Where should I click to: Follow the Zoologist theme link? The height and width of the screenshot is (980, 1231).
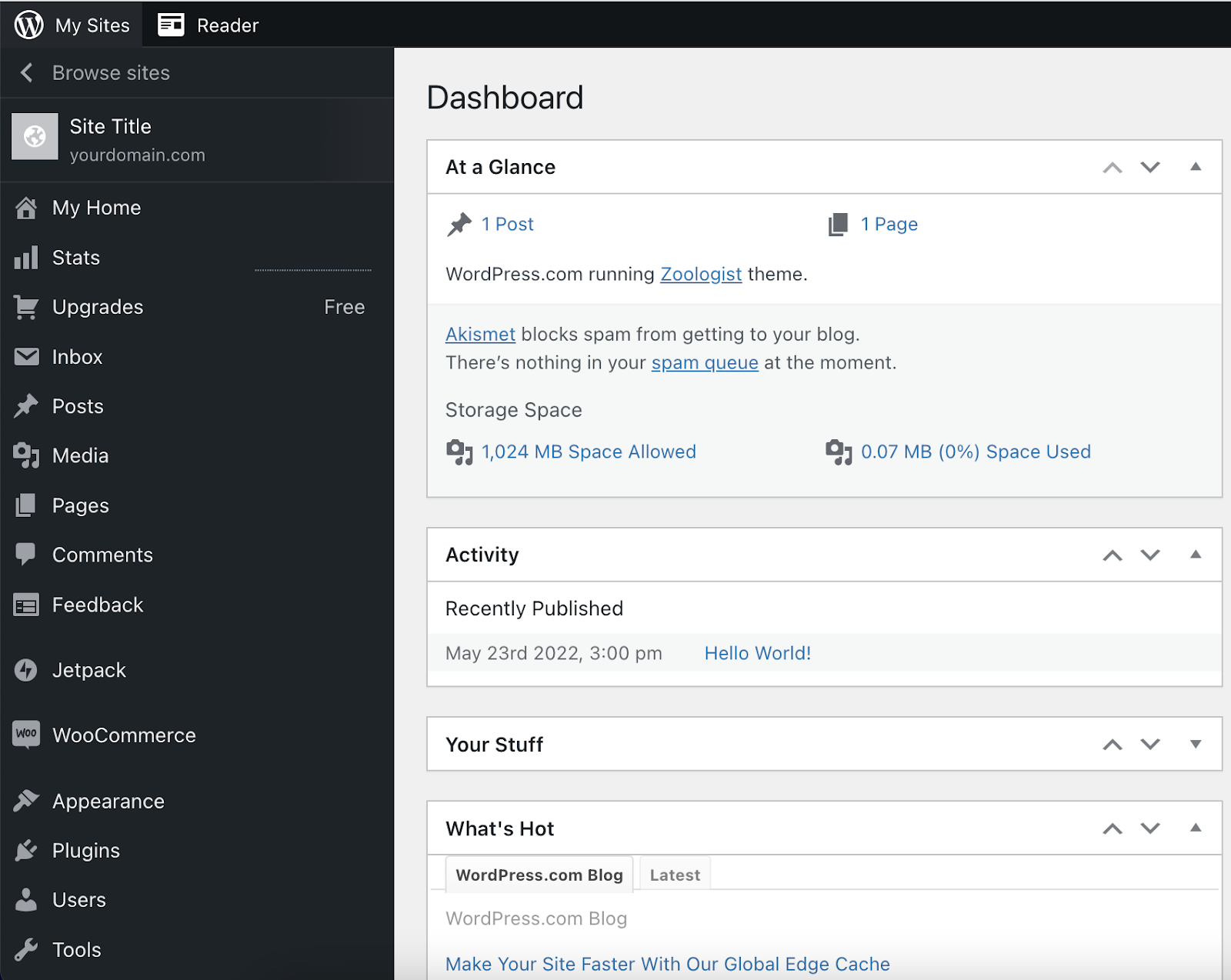[x=701, y=274]
